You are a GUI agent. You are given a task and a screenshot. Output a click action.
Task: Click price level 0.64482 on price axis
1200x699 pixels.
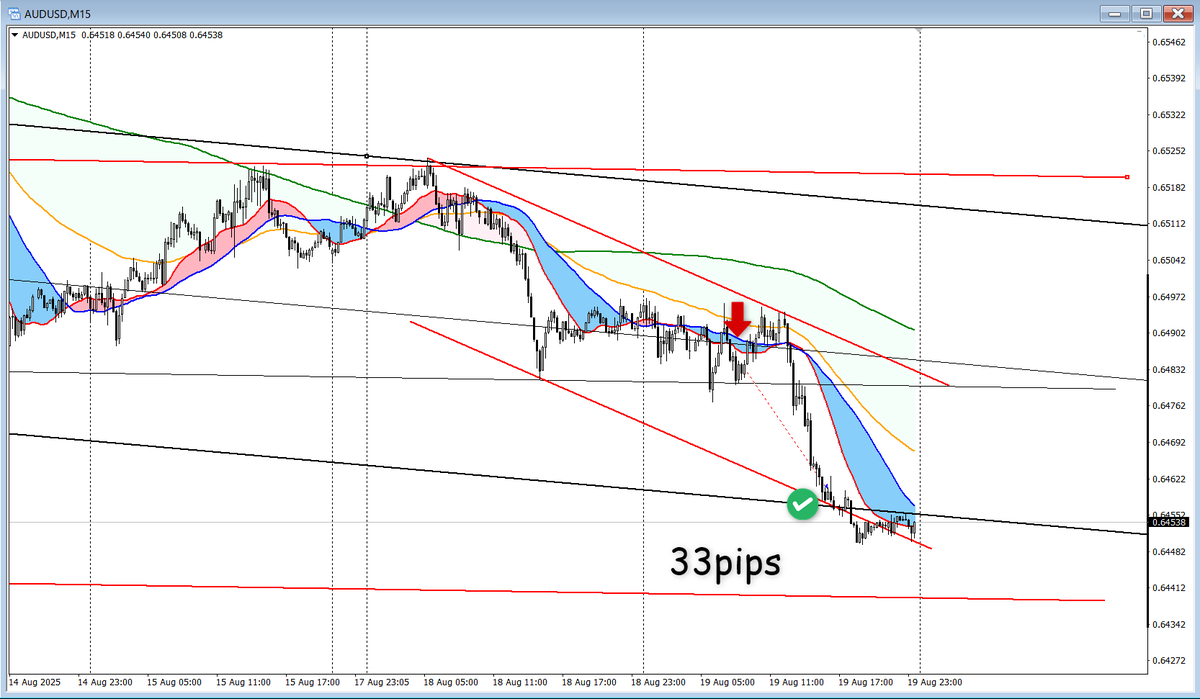pyautogui.click(x=1168, y=552)
